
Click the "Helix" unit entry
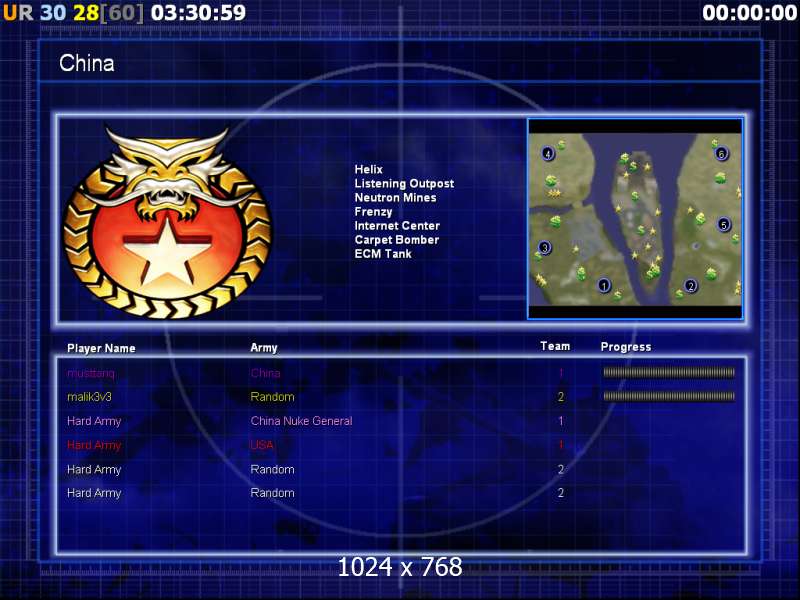pyautogui.click(x=368, y=169)
